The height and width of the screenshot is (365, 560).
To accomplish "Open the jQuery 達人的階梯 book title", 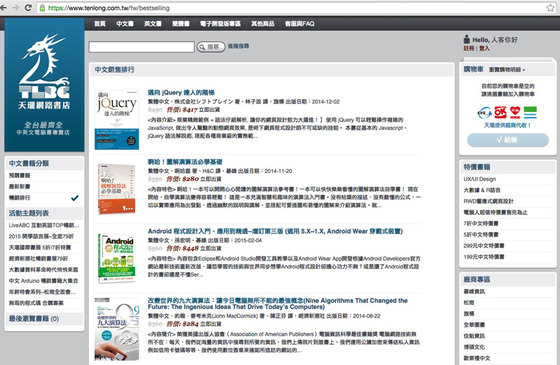I will click(x=181, y=92).
